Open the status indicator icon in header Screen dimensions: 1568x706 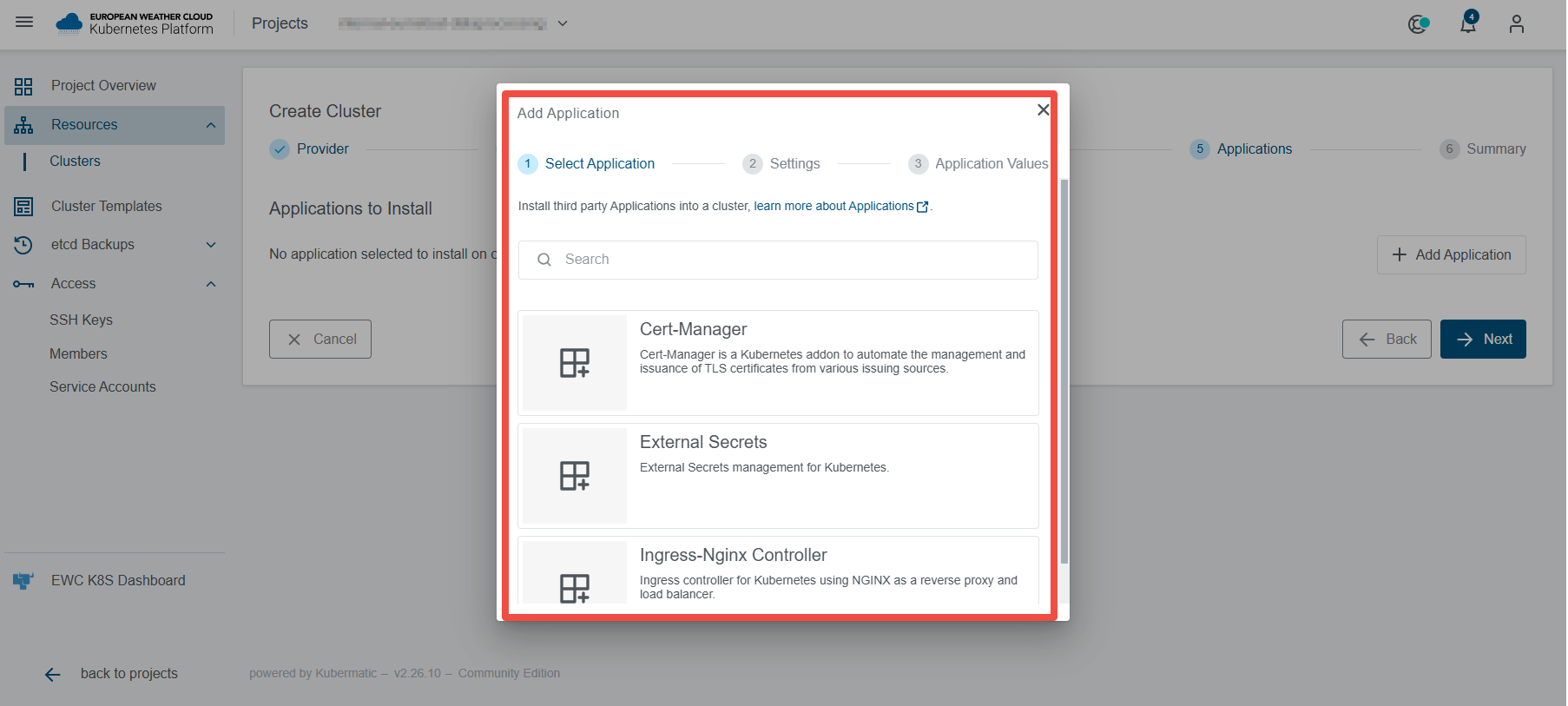pyautogui.click(x=1419, y=24)
